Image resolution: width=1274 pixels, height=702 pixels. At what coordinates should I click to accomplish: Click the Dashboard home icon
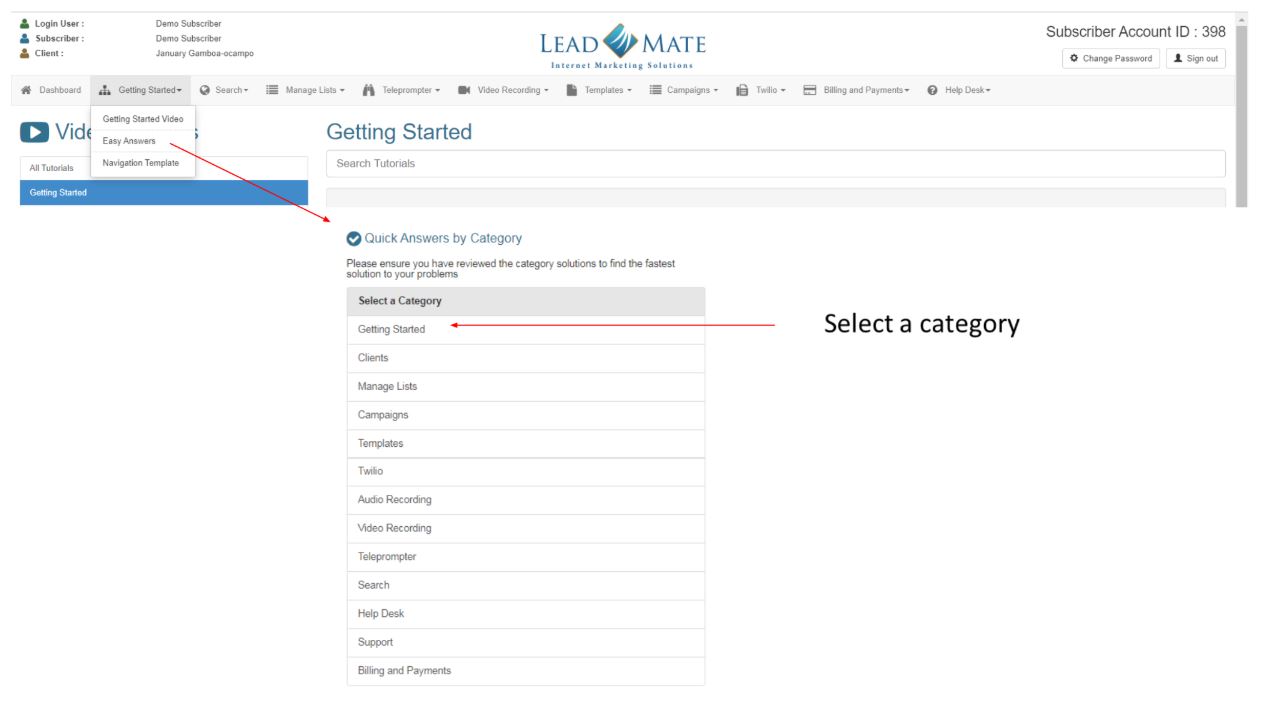(26, 90)
